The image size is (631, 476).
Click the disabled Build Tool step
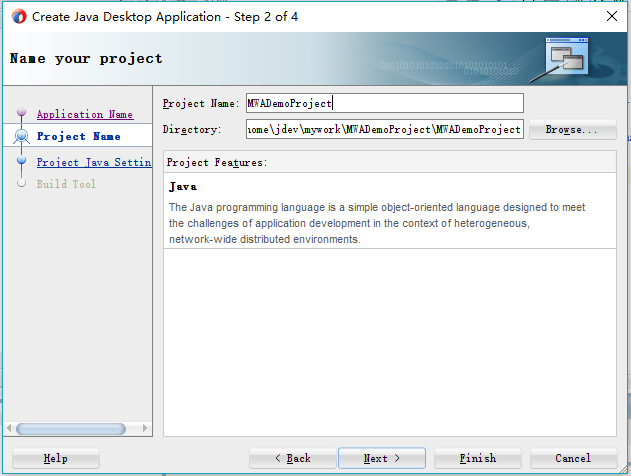pyautogui.click(x=66, y=184)
